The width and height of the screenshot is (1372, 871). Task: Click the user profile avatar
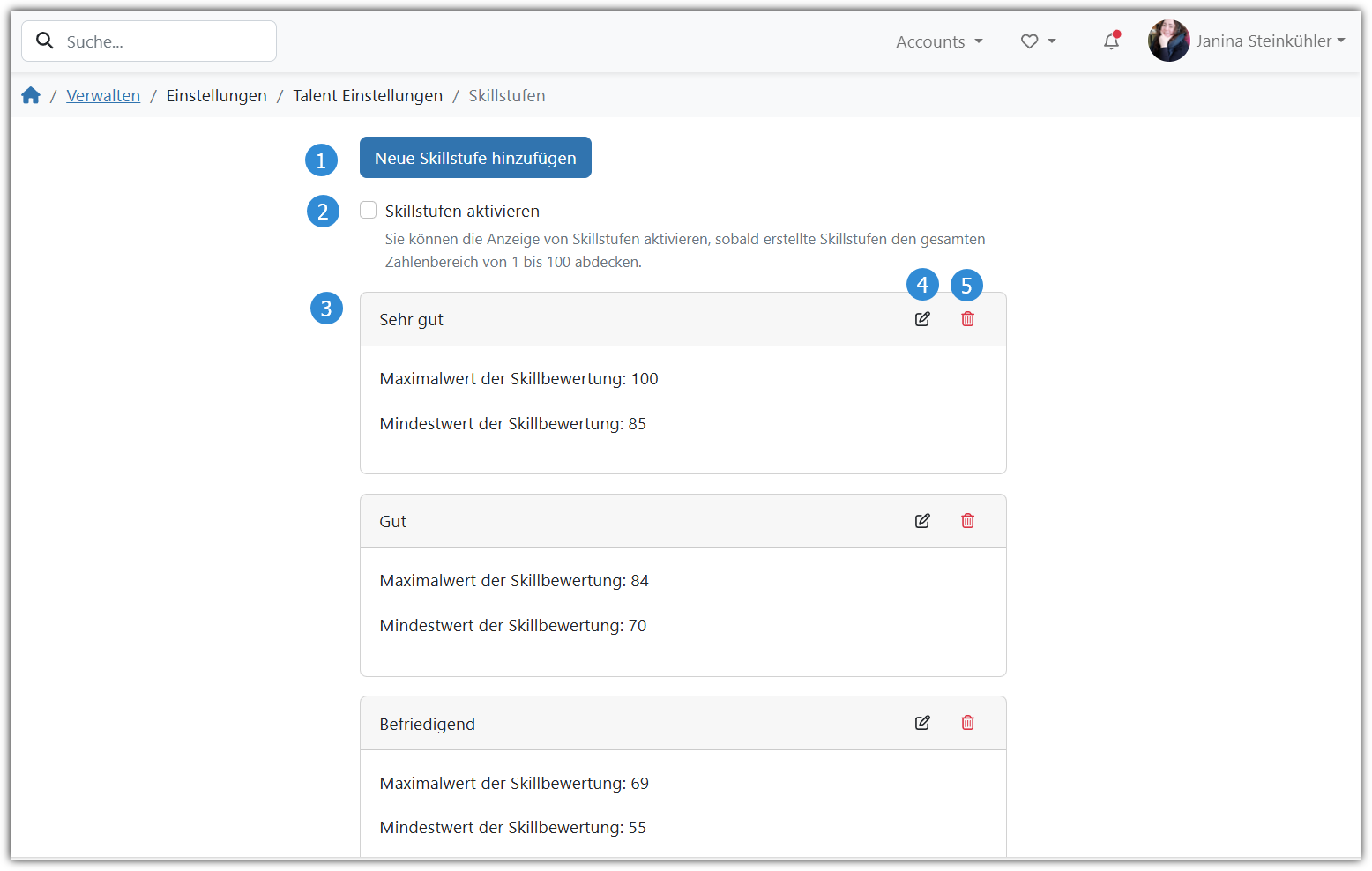(1168, 41)
